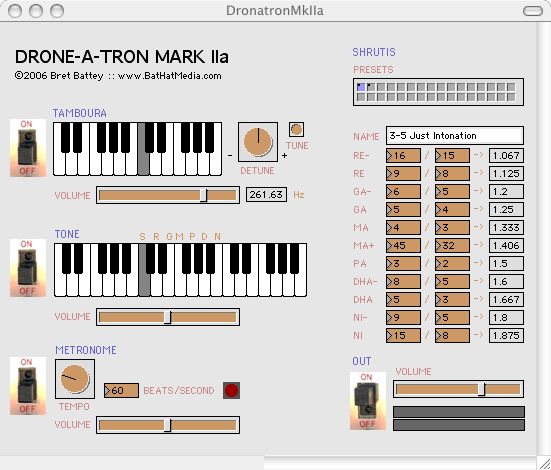Flip the Out ON/OFF switch
This screenshot has width=551, height=470.
tap(368, 401)
